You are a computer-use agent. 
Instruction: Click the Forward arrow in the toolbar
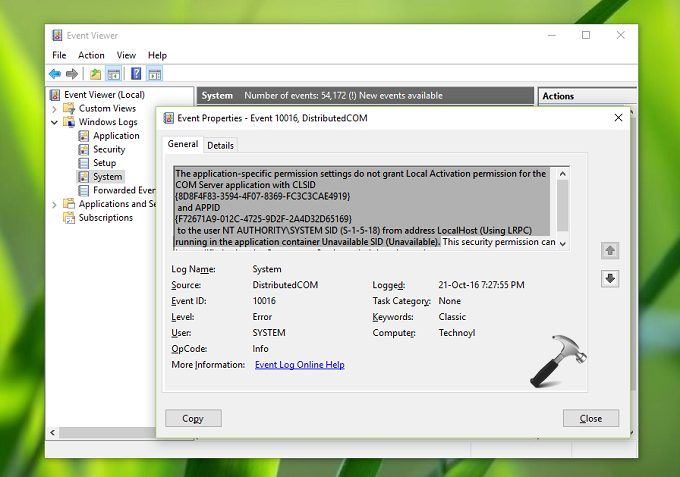[72, 74]
